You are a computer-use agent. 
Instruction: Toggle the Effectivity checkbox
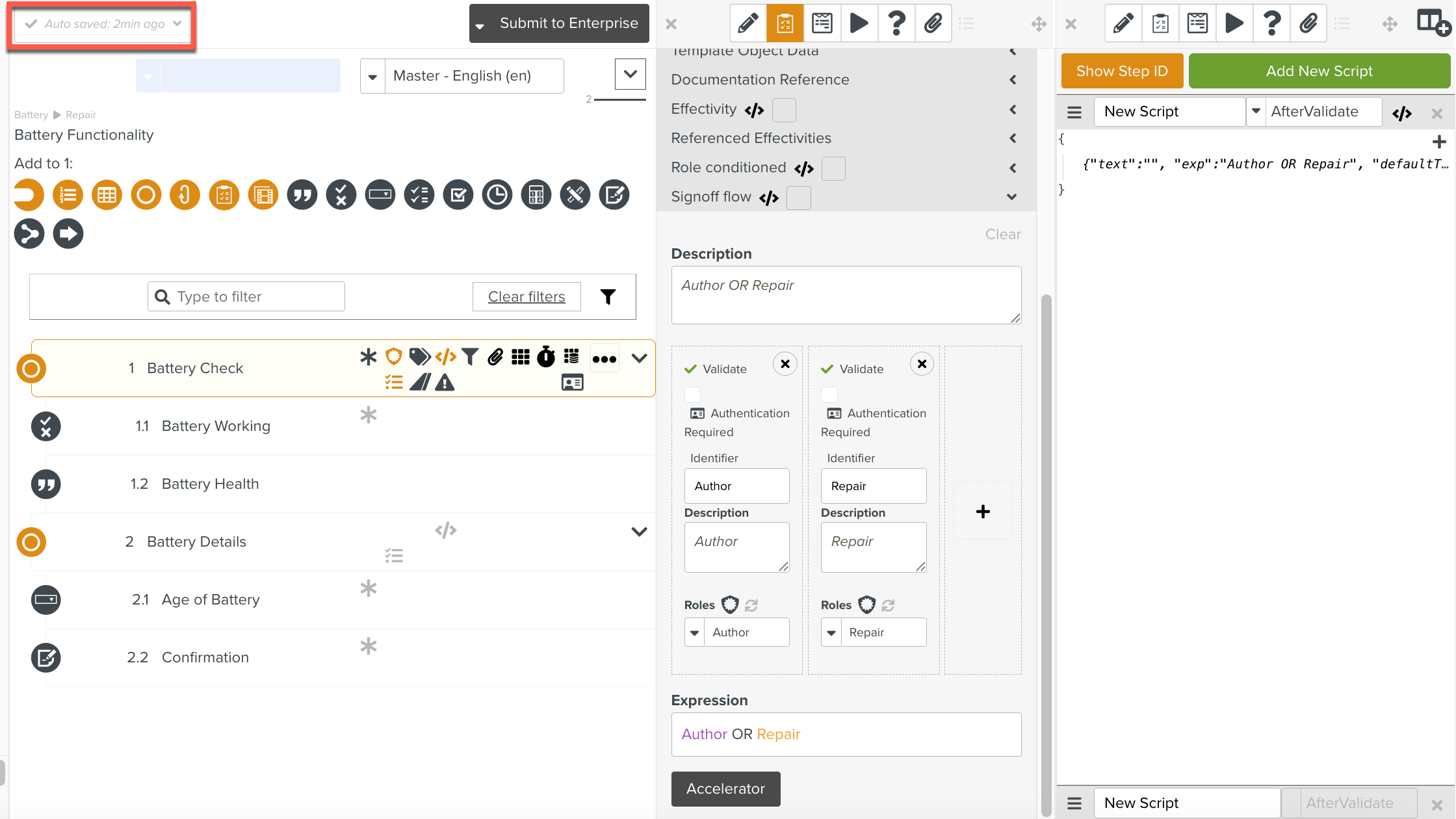(784, 110)
